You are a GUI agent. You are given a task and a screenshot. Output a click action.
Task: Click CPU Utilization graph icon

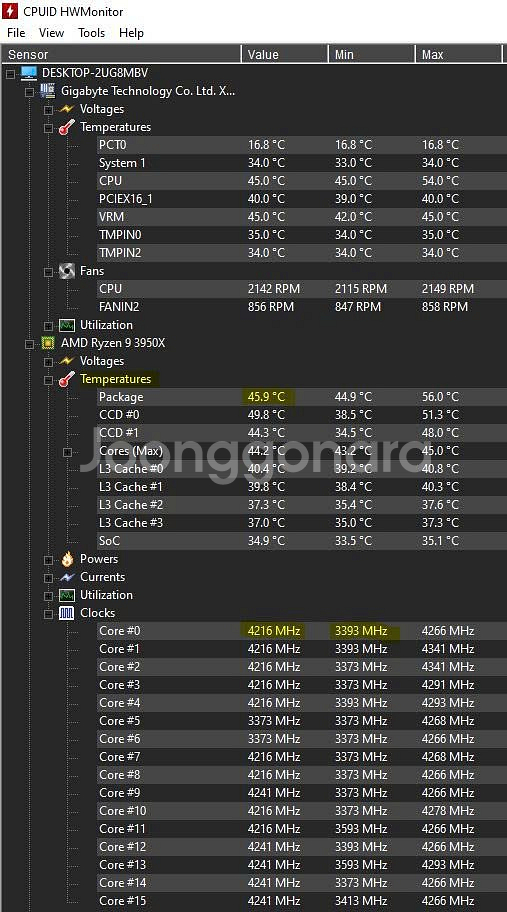pyautogui.click(x=67, y=594)
